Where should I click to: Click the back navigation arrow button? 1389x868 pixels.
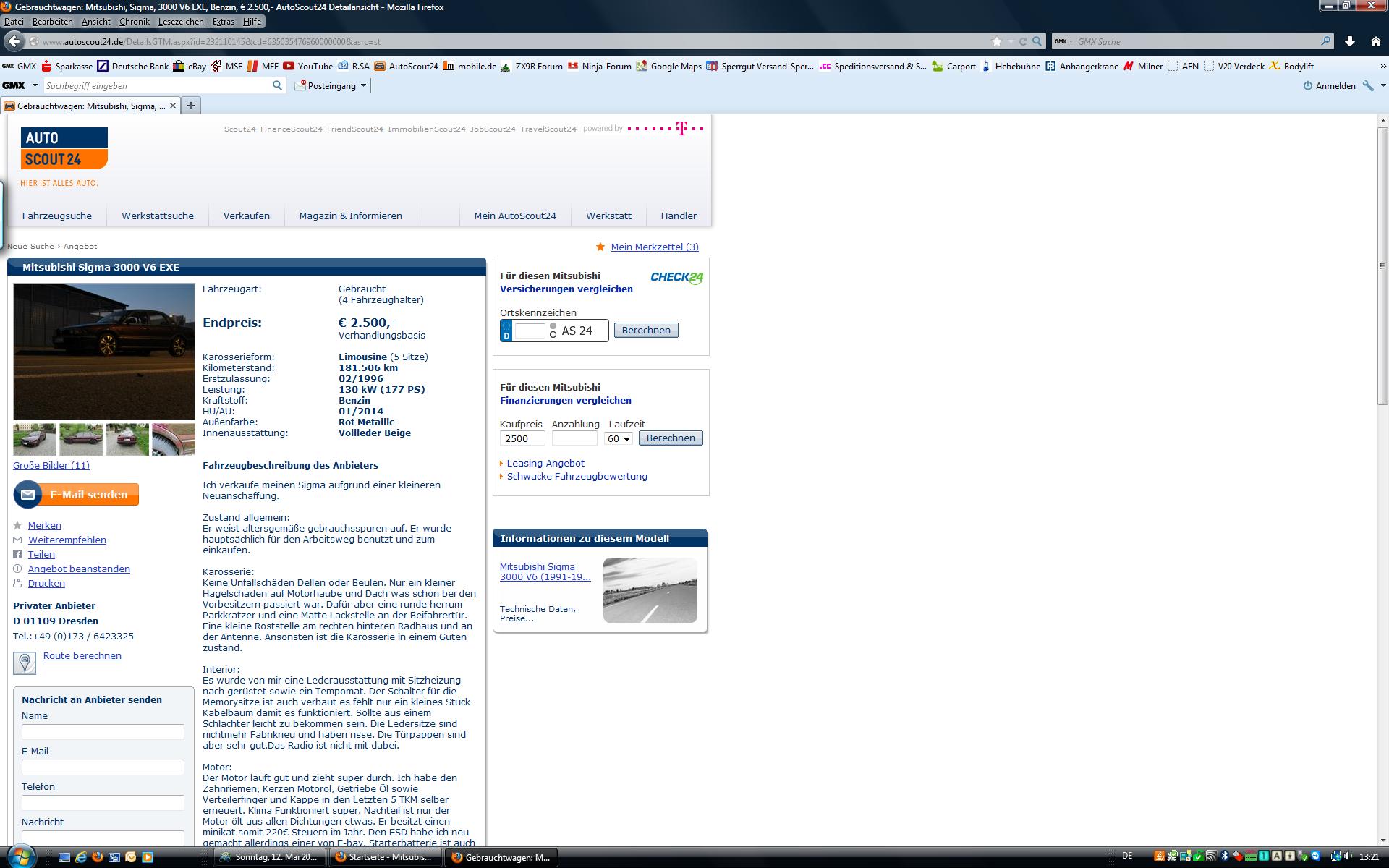coord(13,41)
